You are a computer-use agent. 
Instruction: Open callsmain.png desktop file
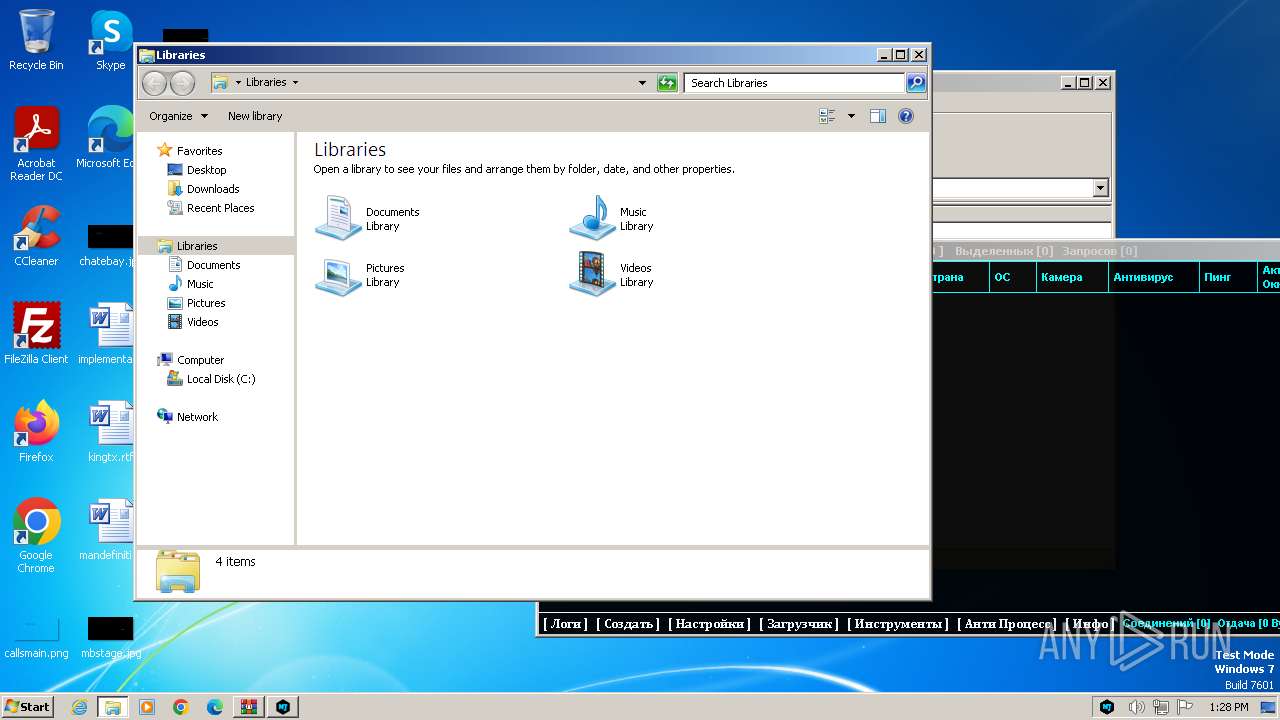coord(36,636)
